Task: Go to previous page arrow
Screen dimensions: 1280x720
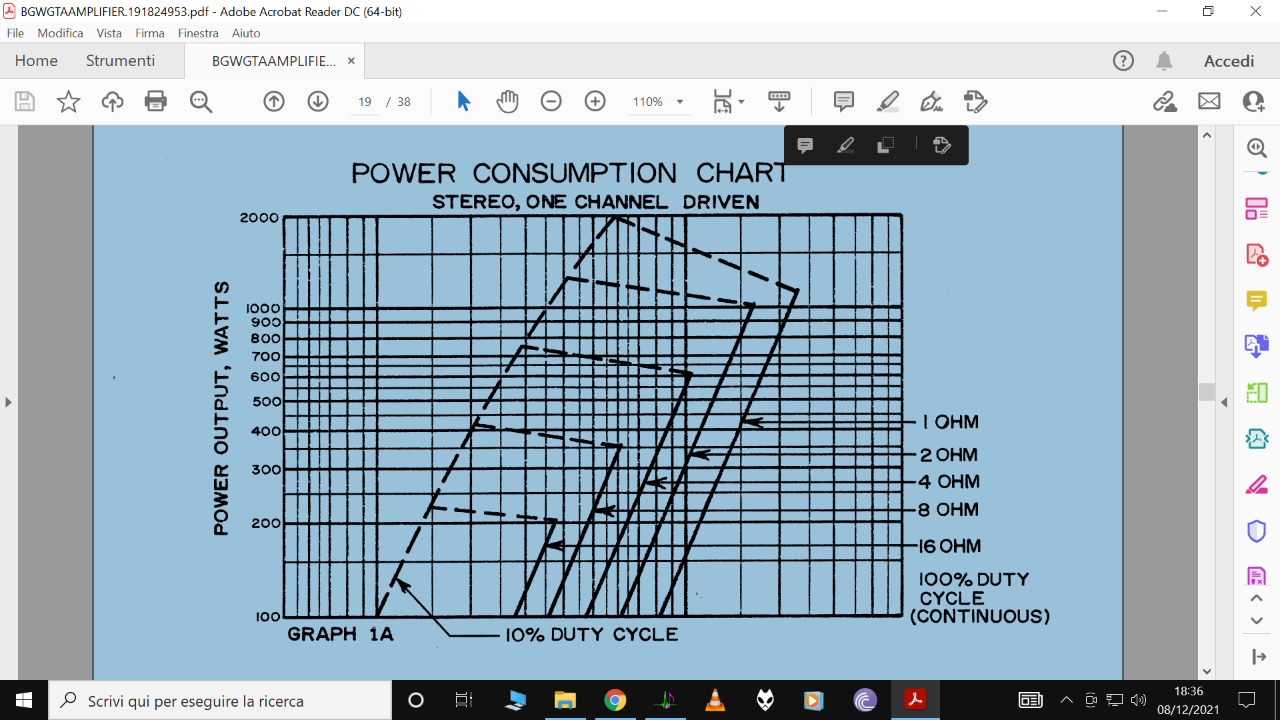Action: pos(274,101)
